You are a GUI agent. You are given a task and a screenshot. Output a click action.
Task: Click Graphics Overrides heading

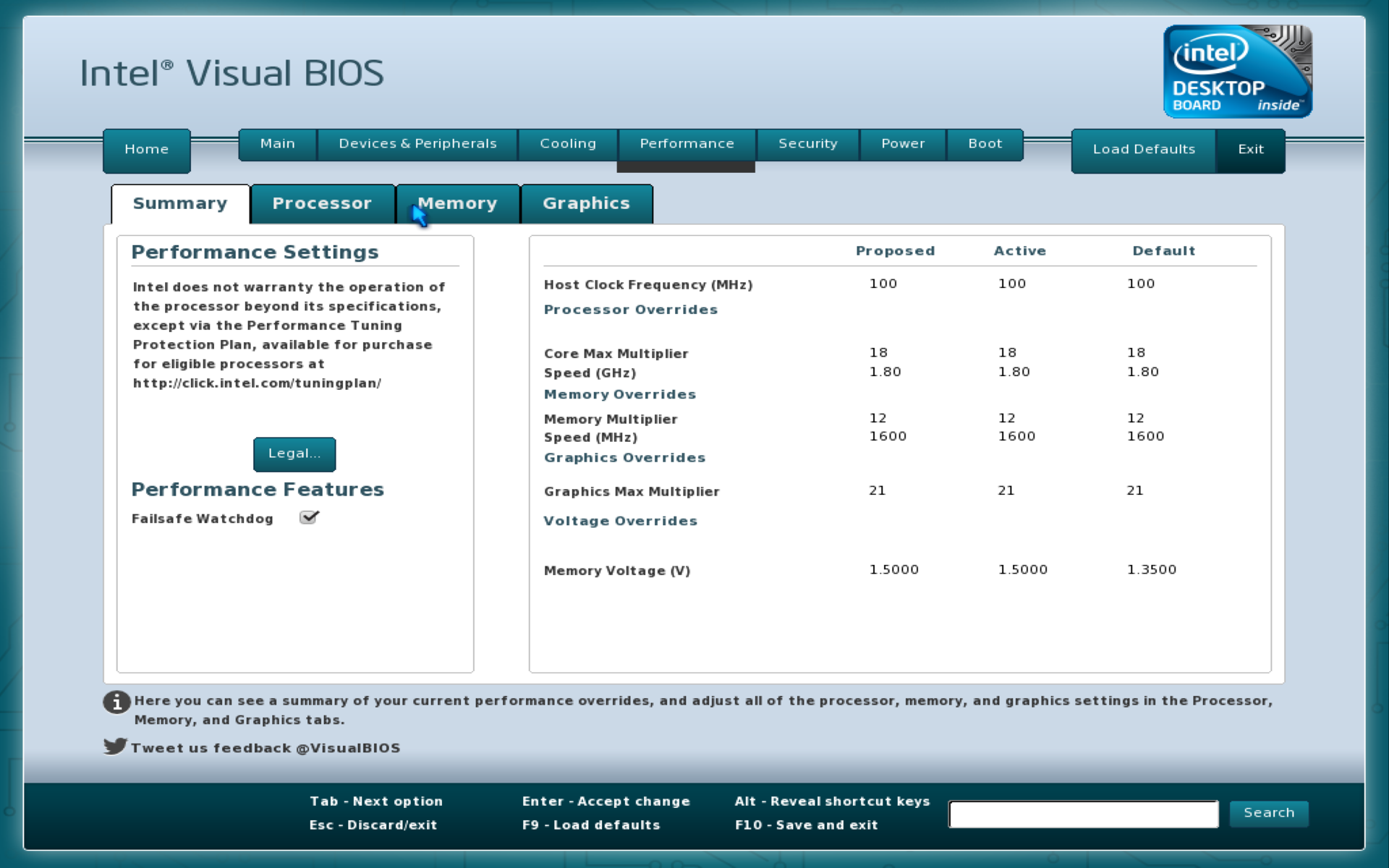click(624, 458)
